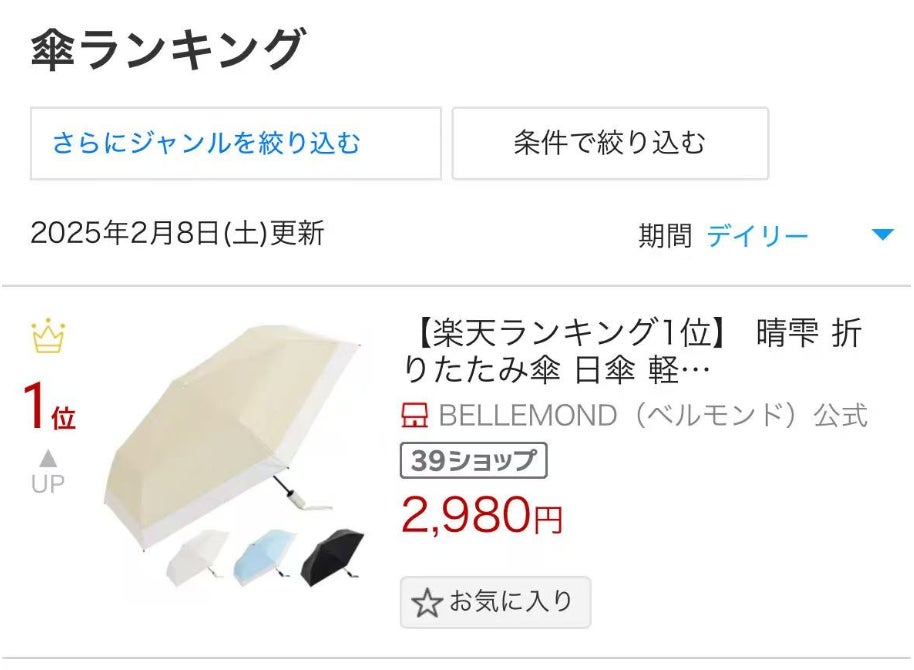
Task: Click the 1位 rank label
Action: point(48,408)
